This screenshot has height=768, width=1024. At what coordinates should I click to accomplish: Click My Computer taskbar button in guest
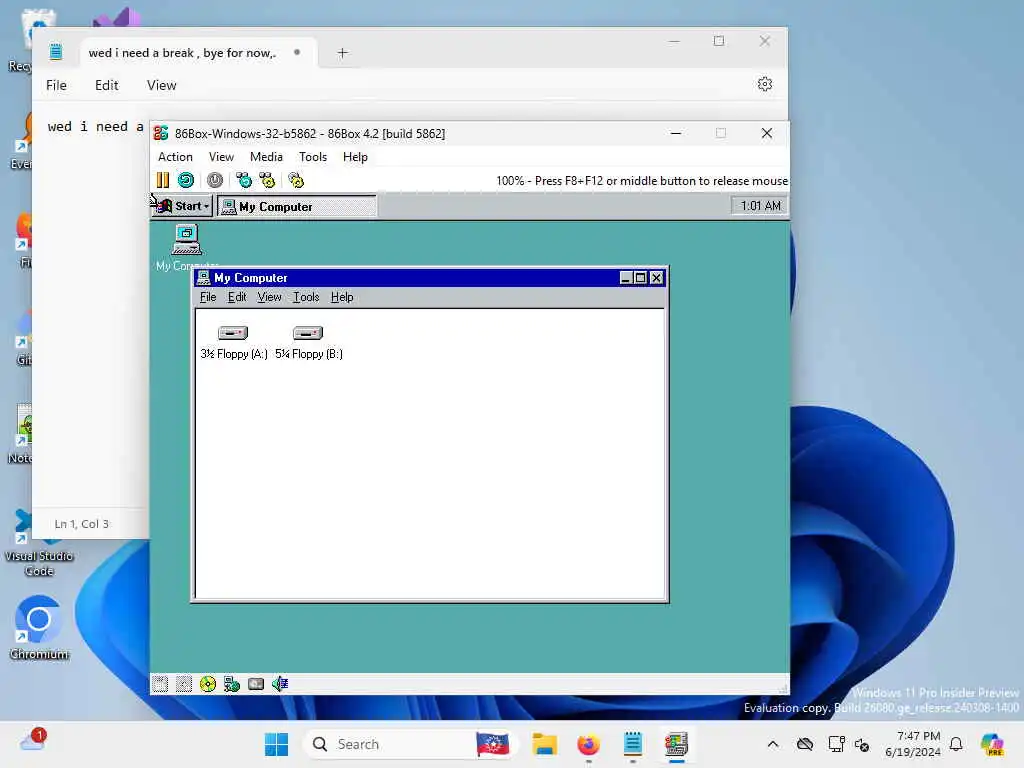pyautogui.click(x=297, y=206)
